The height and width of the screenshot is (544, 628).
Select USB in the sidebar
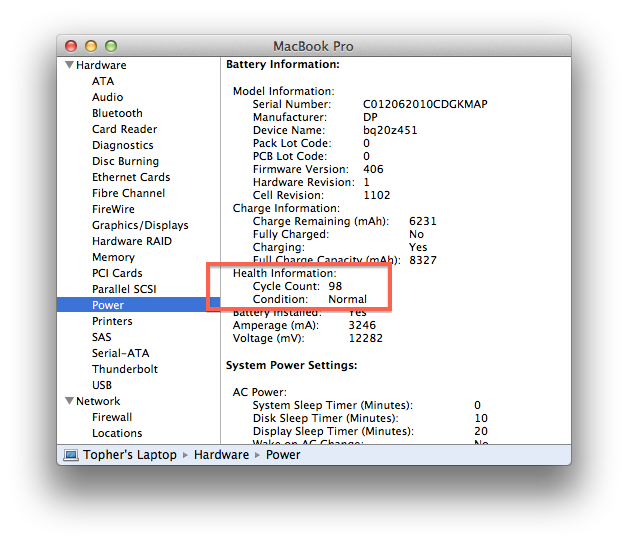pos(102,385)
